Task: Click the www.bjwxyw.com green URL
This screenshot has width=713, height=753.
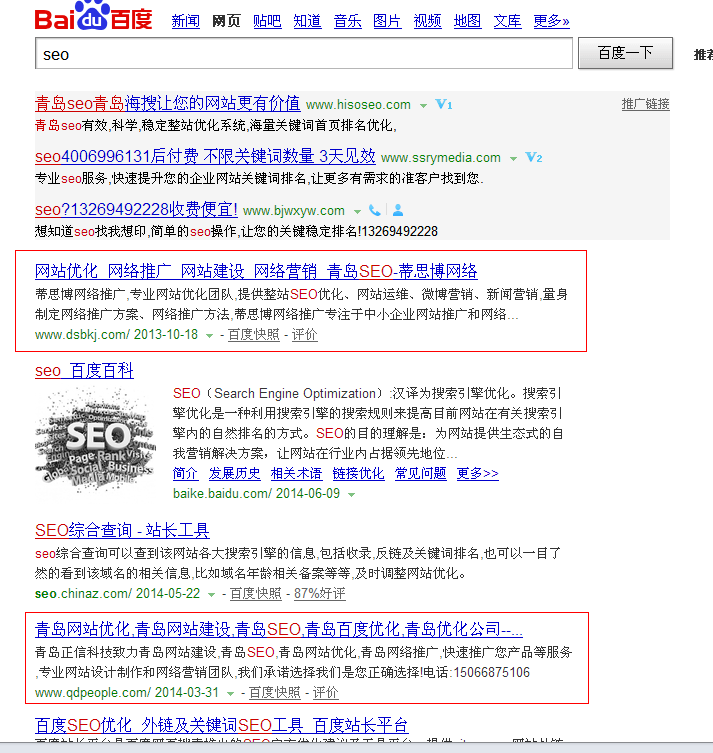Action: pos(294,210)
